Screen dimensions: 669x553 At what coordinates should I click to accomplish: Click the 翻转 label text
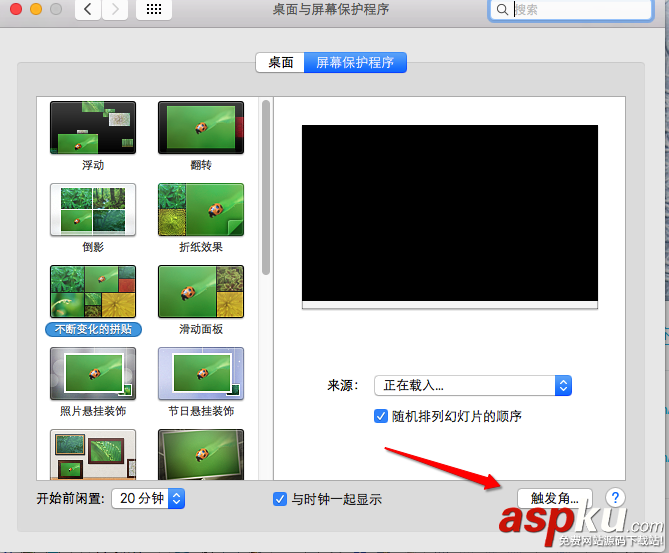201,165
